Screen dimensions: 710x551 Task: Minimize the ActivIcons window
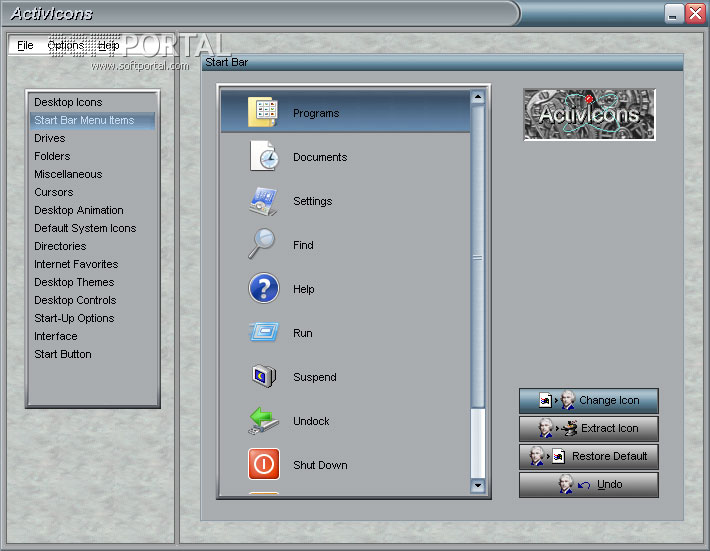coord(673,14)
